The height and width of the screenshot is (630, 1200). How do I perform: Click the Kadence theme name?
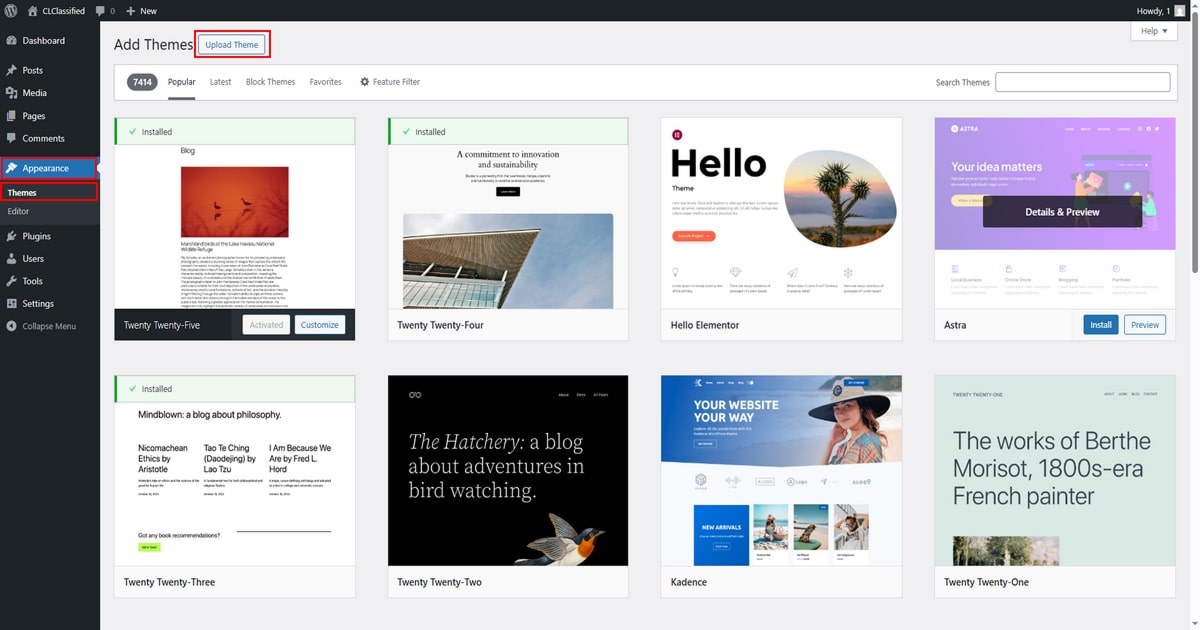point(689,582)
